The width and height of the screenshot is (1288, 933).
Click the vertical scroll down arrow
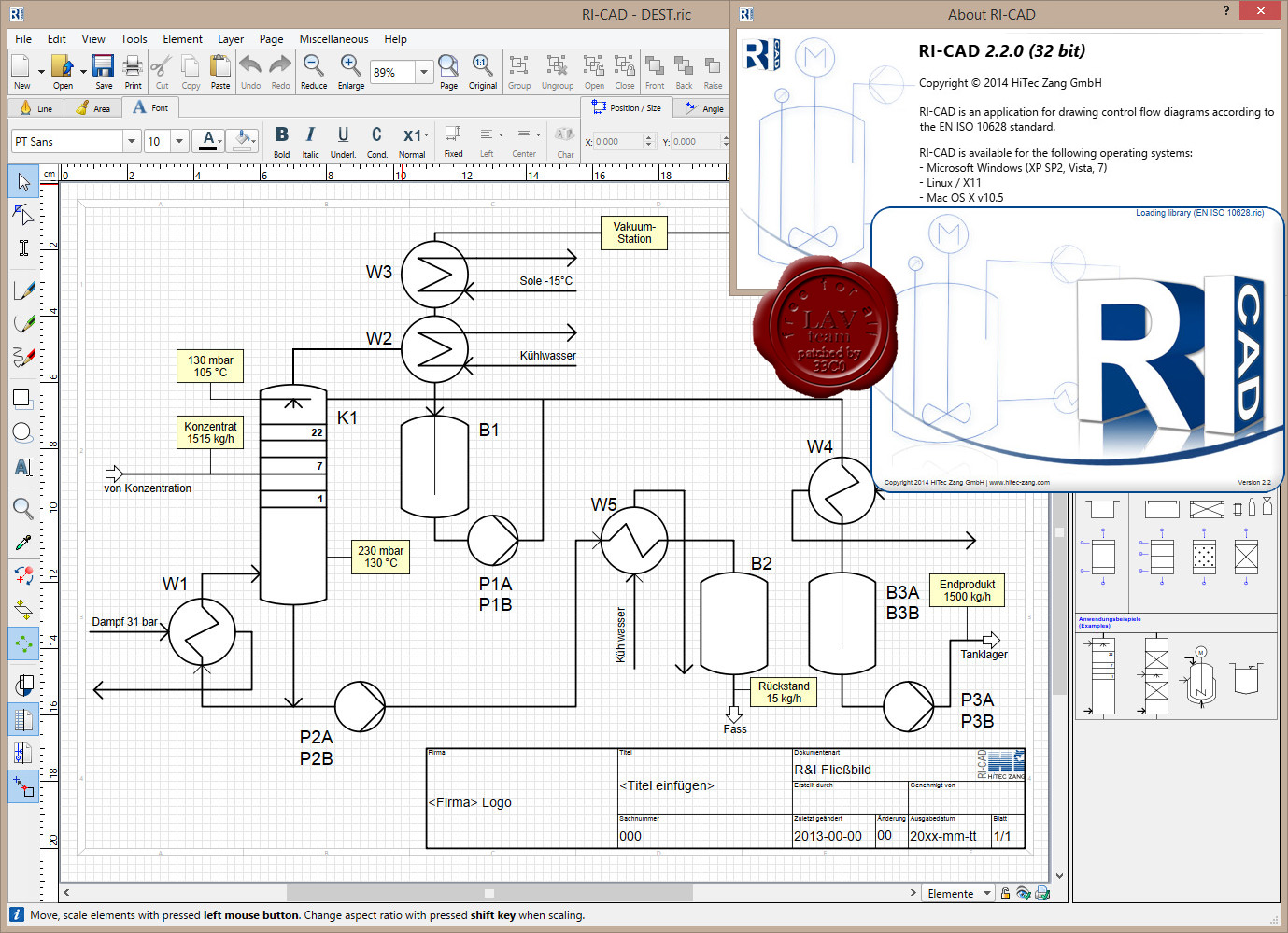[1059, 876]
